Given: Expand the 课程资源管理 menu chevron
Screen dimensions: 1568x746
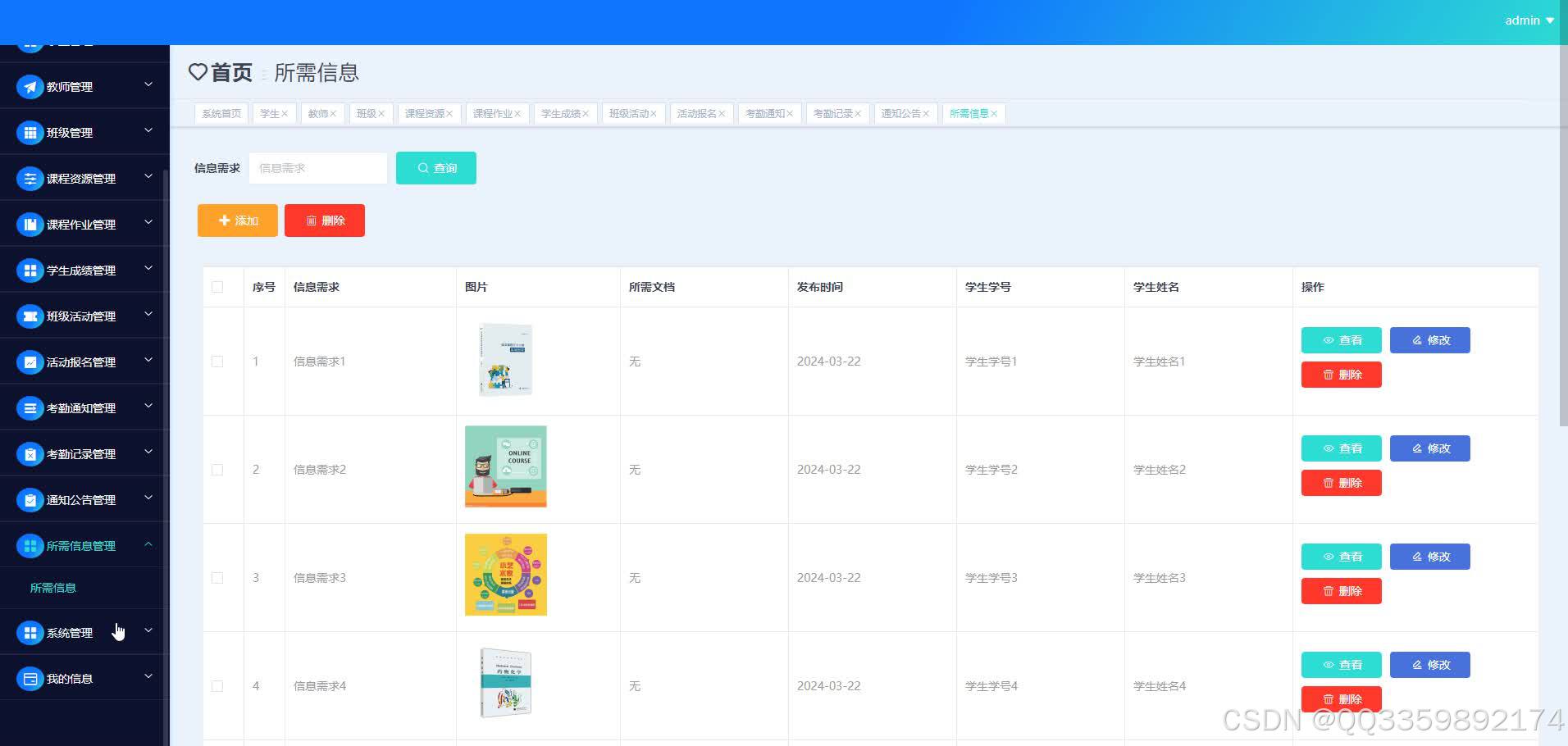Looking at the screenshot, I should [x=148, y=176].
